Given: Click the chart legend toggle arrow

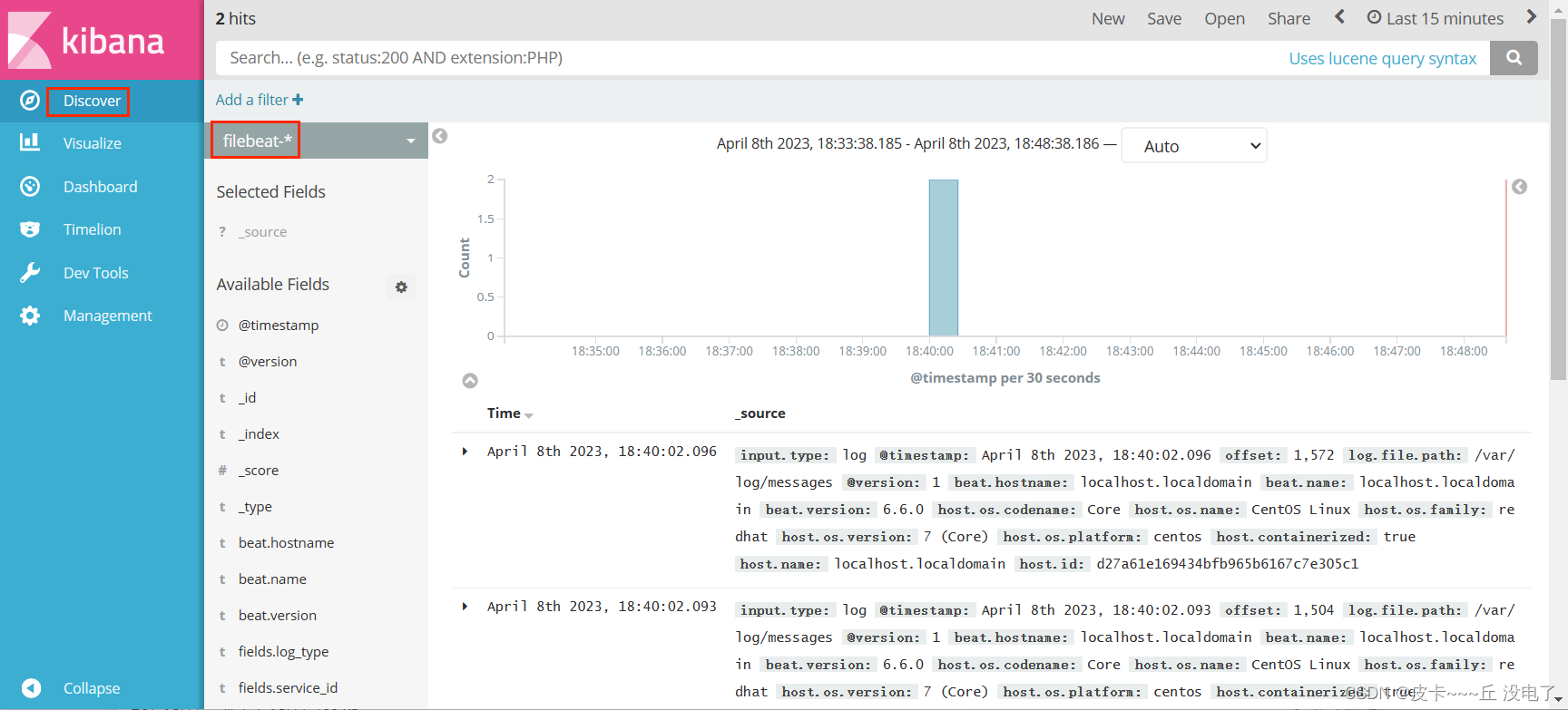Looking at the screenshot, I should click(x=1520, y=187).
